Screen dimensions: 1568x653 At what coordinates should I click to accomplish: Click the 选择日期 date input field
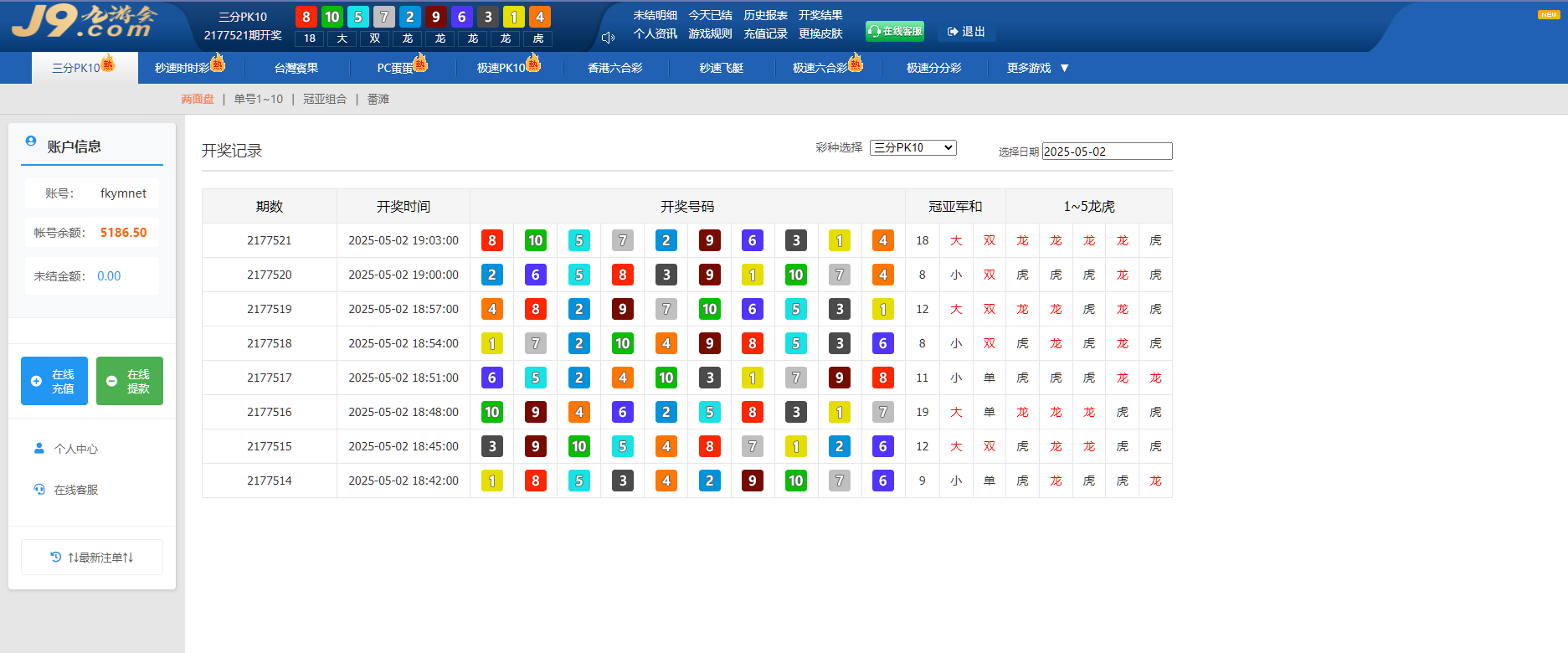click(1106, 152)
